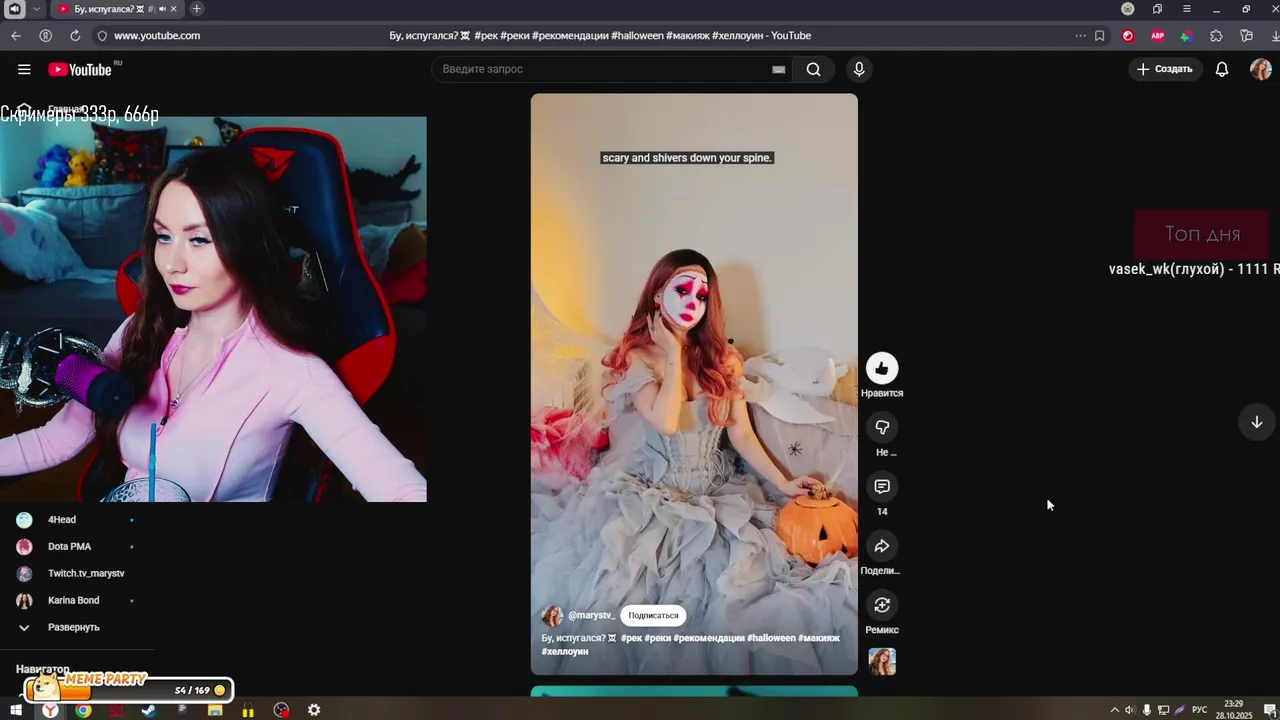This screenshot has height=720, width=1280.
Task: Go to YouTube home via logo
Action: pos(80,69)
